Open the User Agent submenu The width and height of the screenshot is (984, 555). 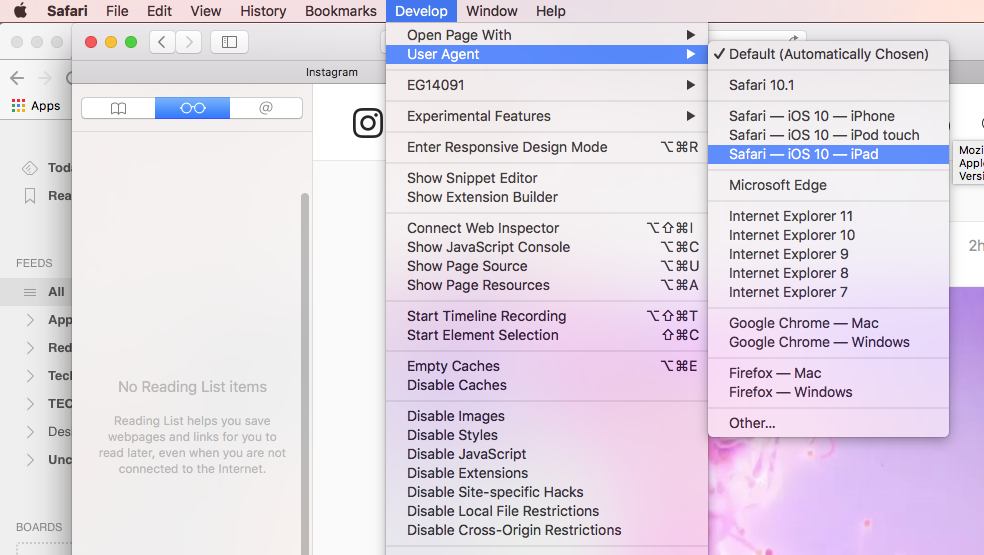pos(547,54)
